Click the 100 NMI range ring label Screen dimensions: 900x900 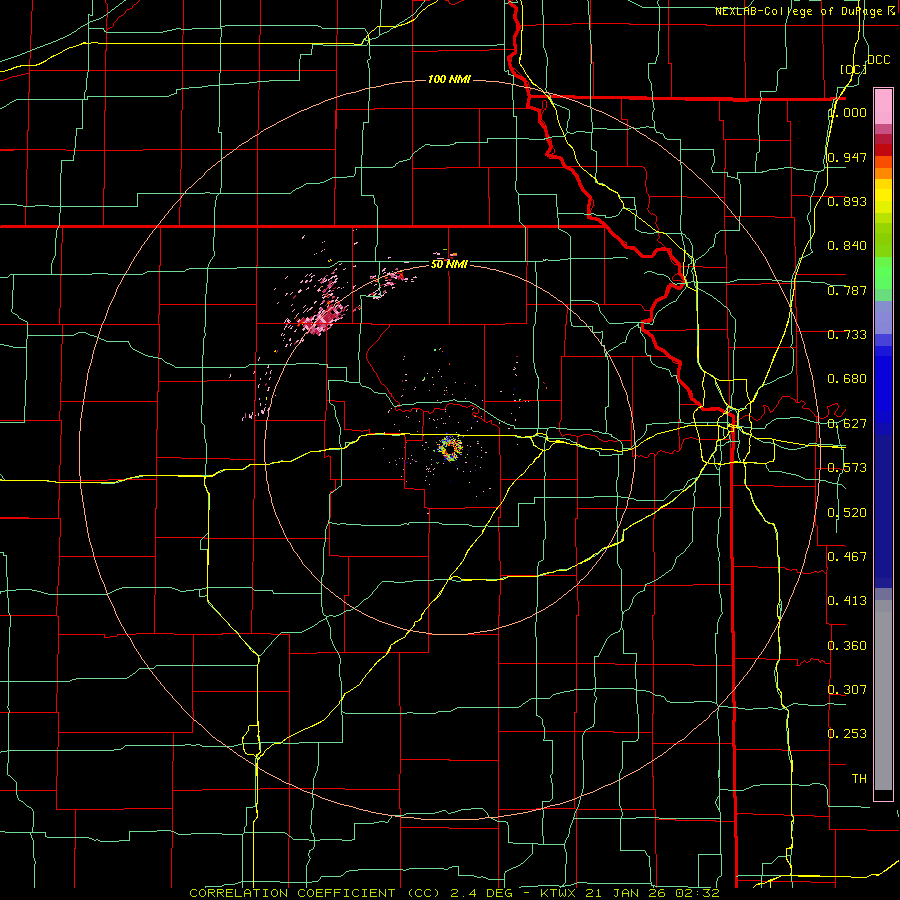coord(449,79)
